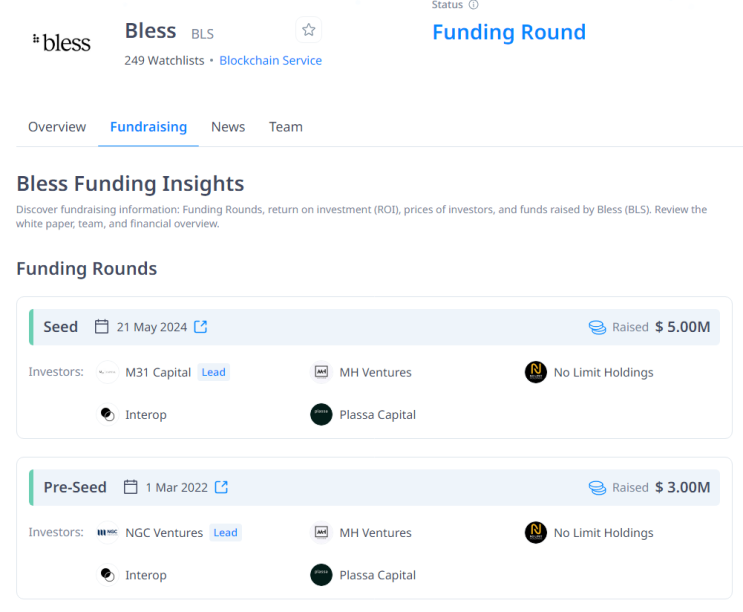Select the Fundraising tab
Viewport: 743px width, 612px height.
pyautogui.click(x=148, y=127)
